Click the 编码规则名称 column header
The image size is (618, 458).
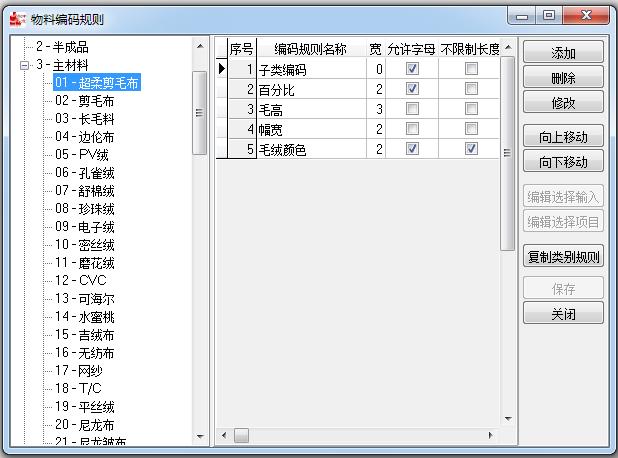(310, 49)
